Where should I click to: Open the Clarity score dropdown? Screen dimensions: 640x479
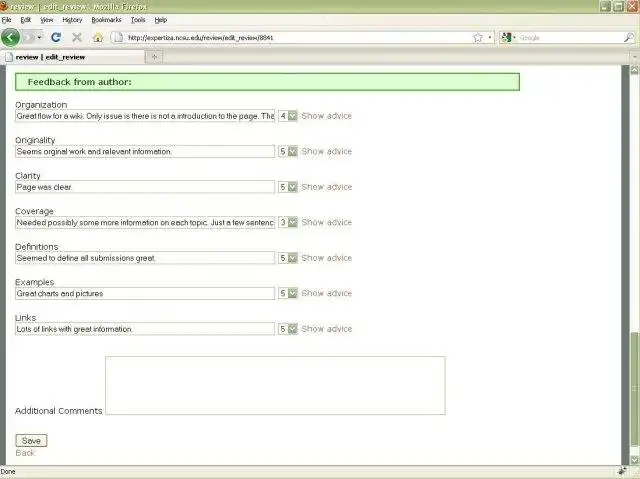tap(288, 187)
